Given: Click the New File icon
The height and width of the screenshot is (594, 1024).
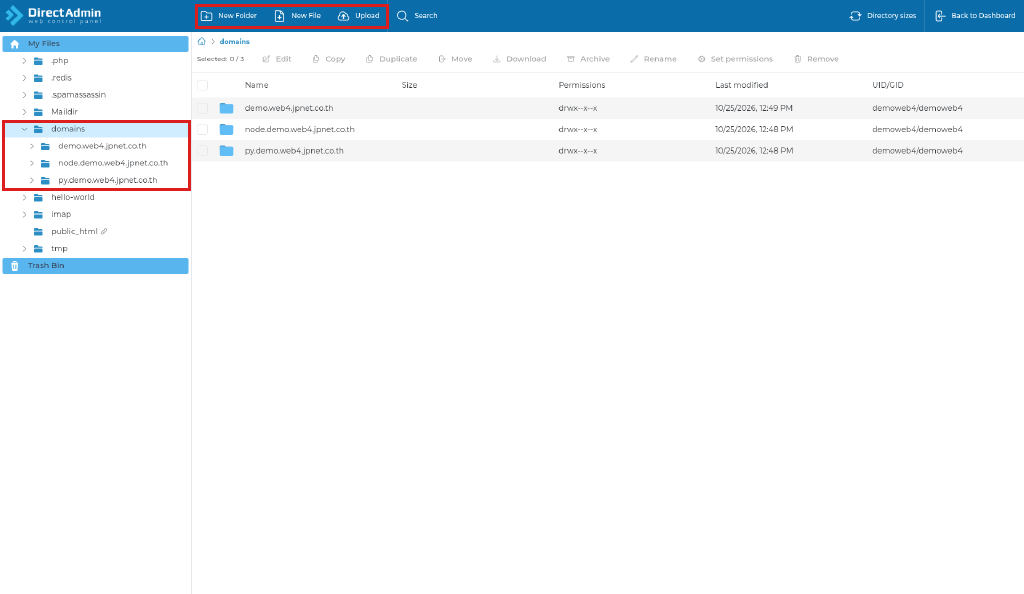Looking at the screenshot, I should 280,16.
